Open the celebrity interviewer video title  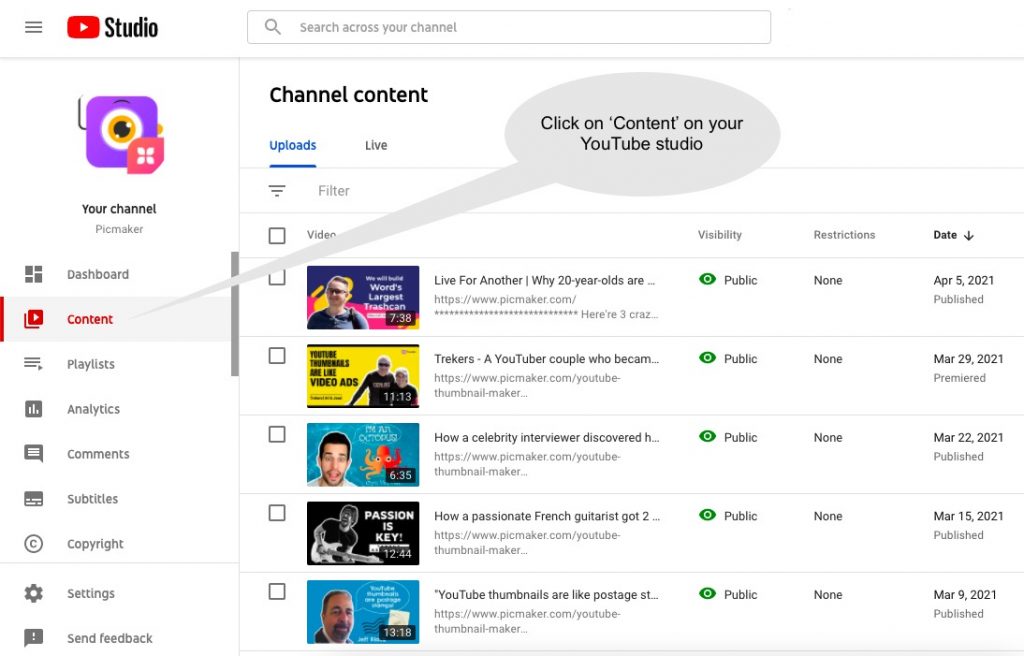click(547, 437)
